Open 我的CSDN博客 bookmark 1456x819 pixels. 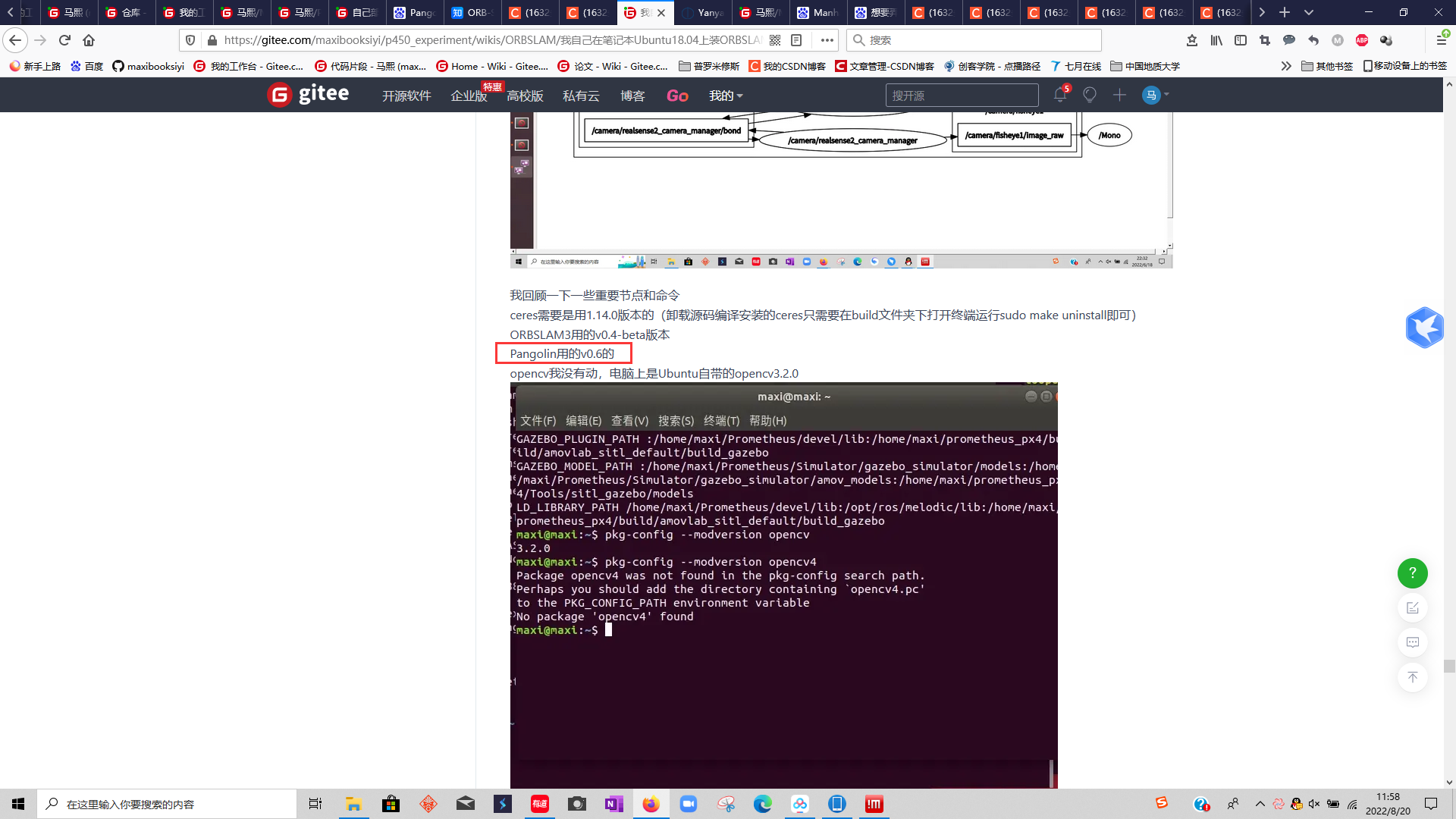coord(787,66)
